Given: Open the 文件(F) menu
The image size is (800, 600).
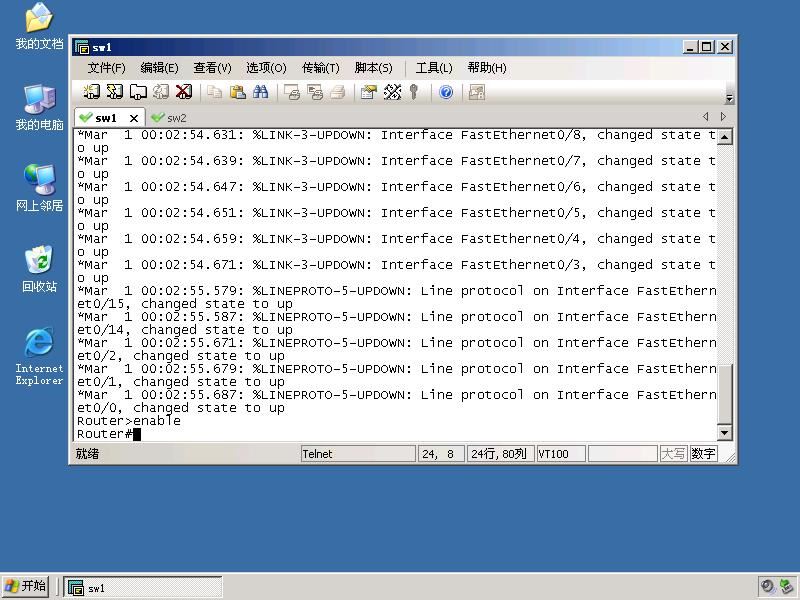Looking at the screenshot, I should (x=106, y=68).
